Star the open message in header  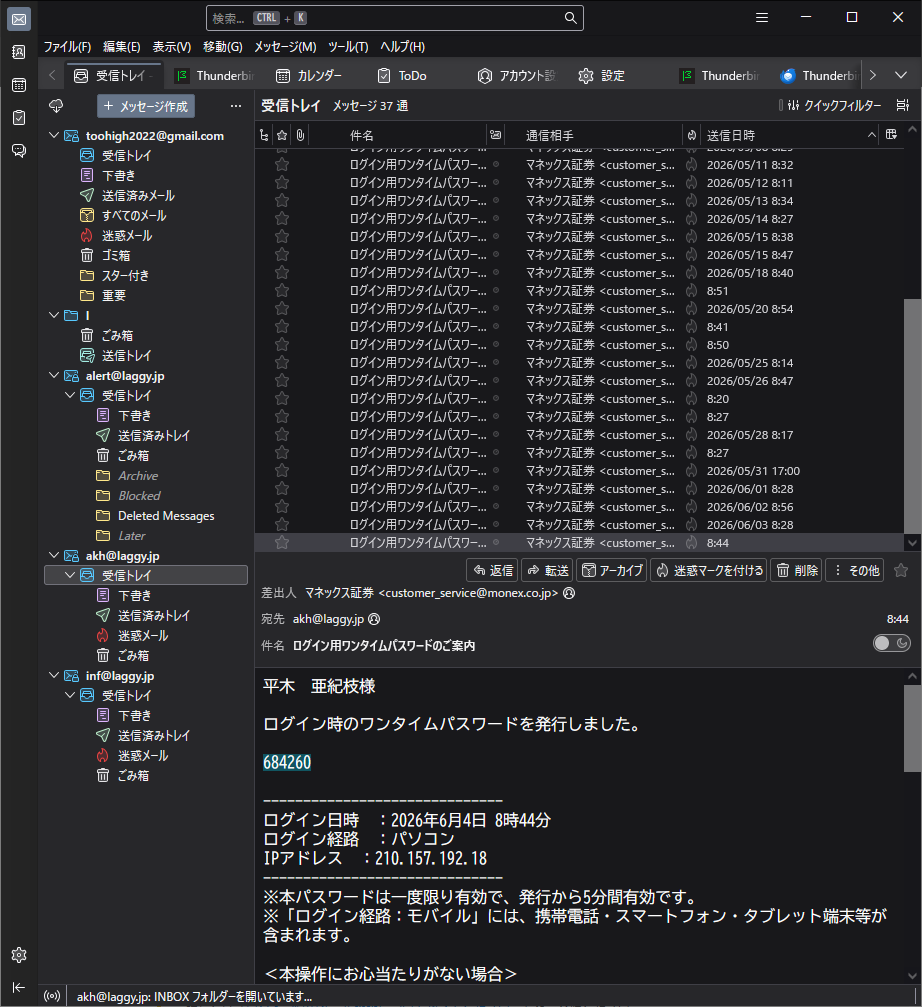coord(901,570)
